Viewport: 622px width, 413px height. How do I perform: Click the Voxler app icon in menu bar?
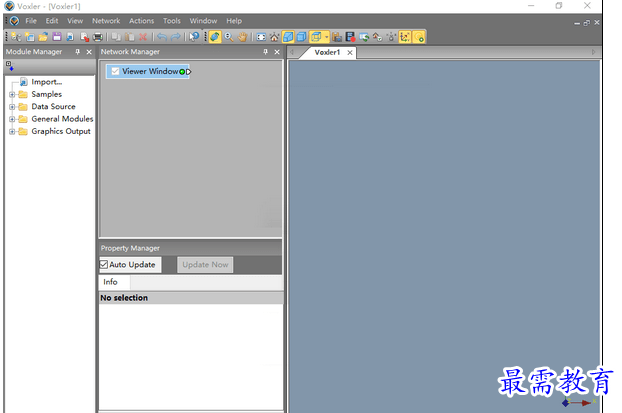pyautogui.click(x=15, y=21)
